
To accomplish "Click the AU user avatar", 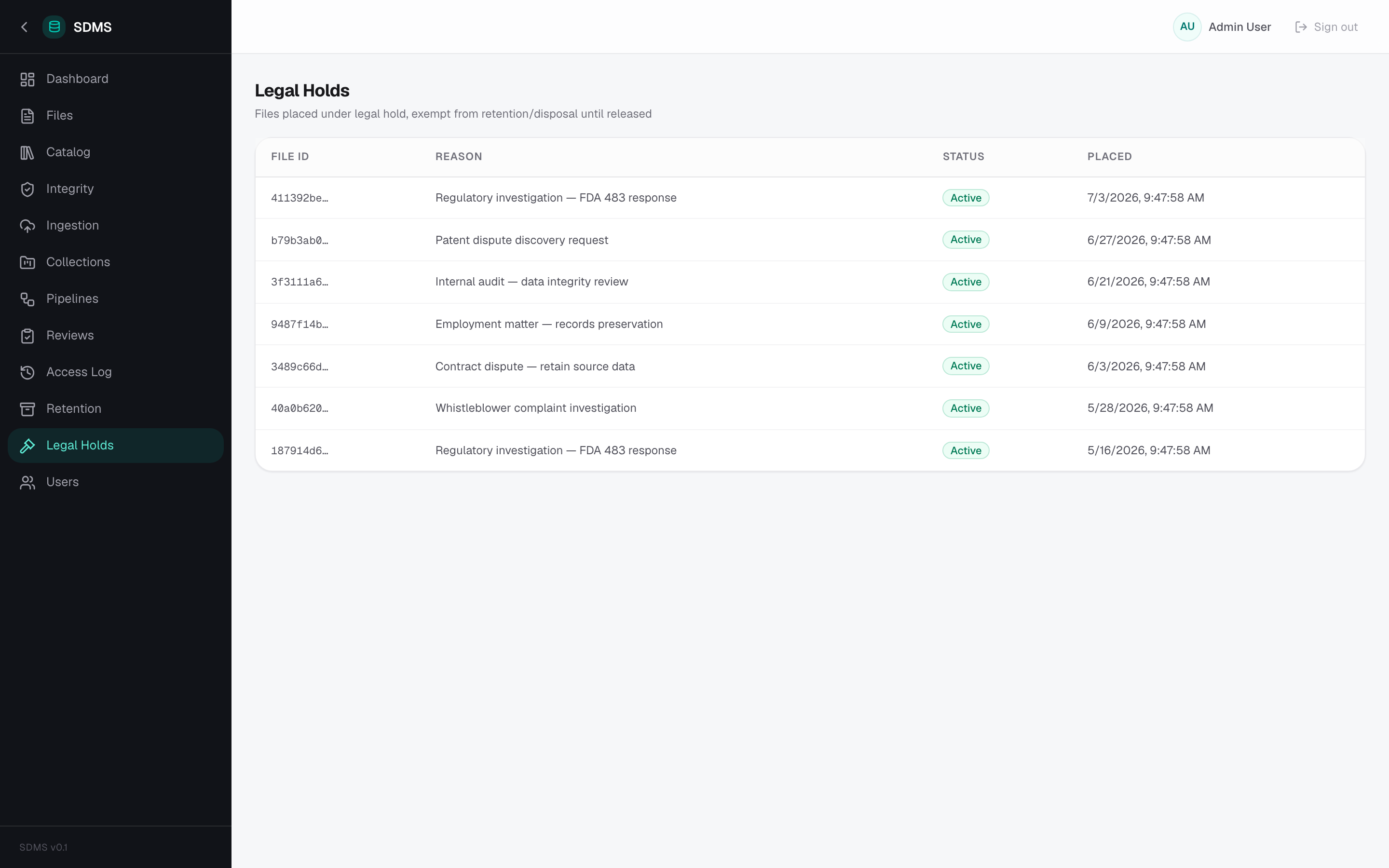I will [x=1187, y=27].
